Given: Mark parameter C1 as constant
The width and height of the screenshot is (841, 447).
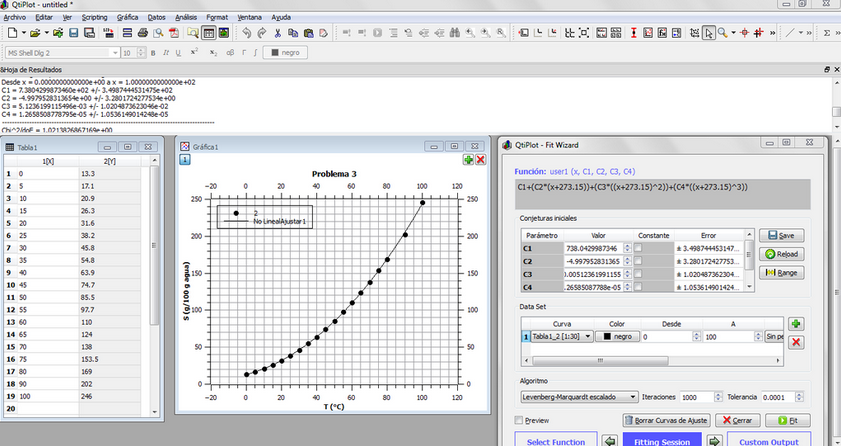Looking at the screenshot, I should (x=638, y=248).
